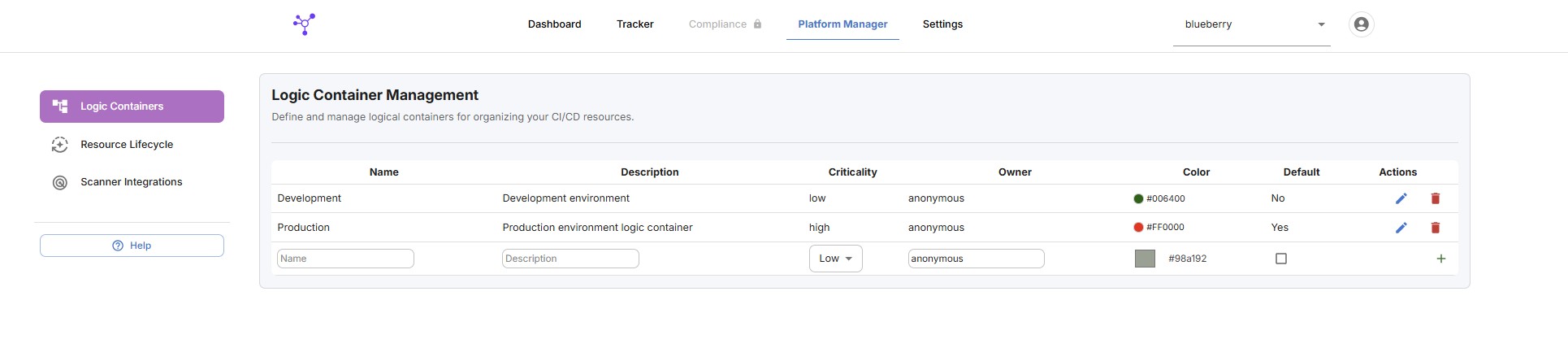Select Logic Containers in sidebar
1568x348 pixels.
click(132, 107)
